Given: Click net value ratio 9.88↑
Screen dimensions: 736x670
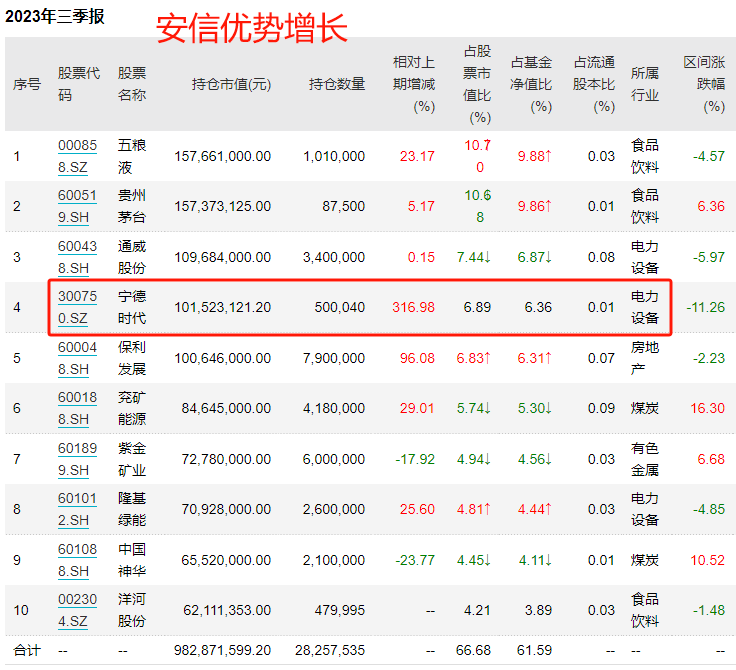Looking at the screenshot, I should point(535,156).
